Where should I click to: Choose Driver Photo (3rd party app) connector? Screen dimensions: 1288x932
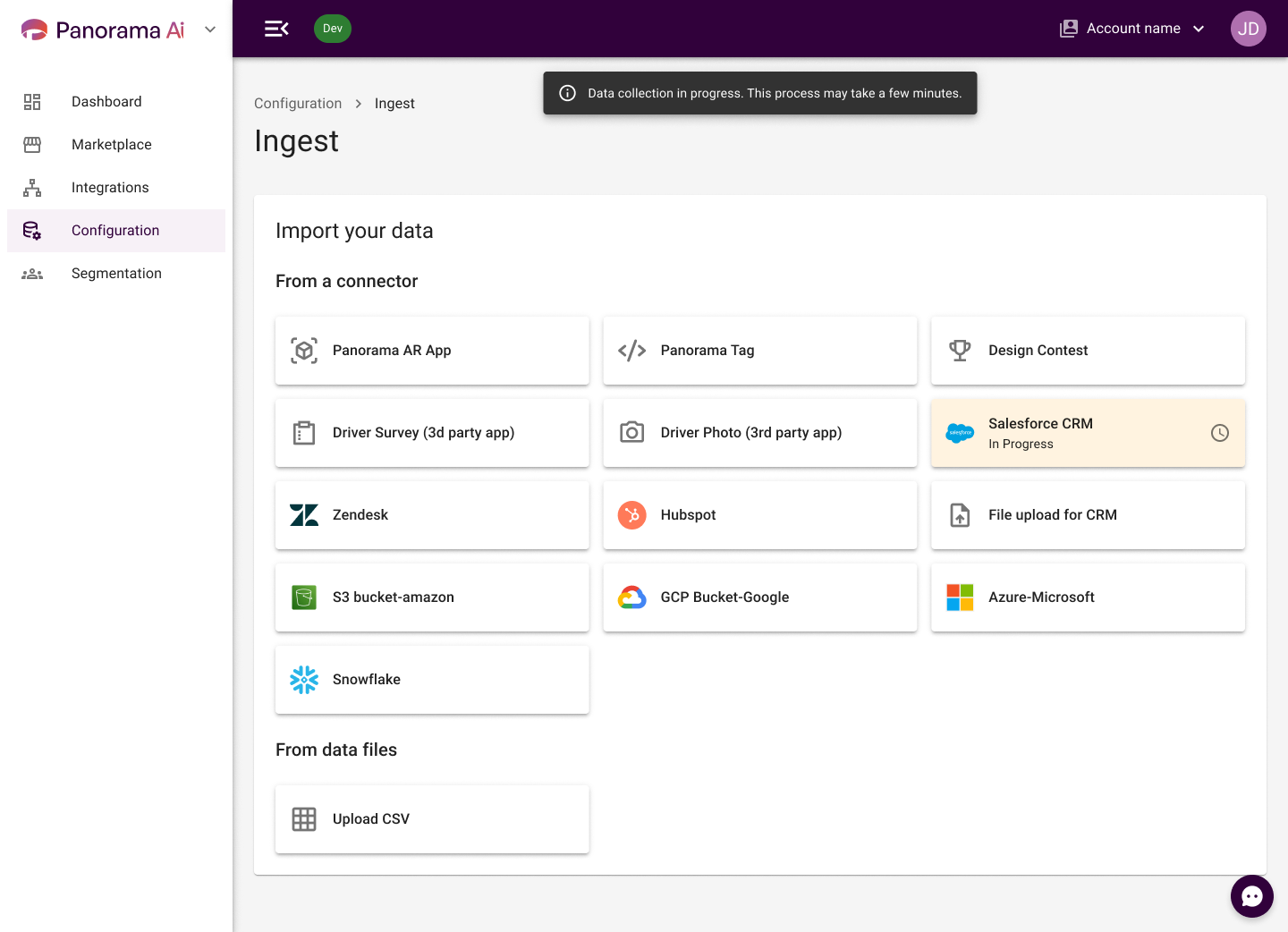click(760, 433)
